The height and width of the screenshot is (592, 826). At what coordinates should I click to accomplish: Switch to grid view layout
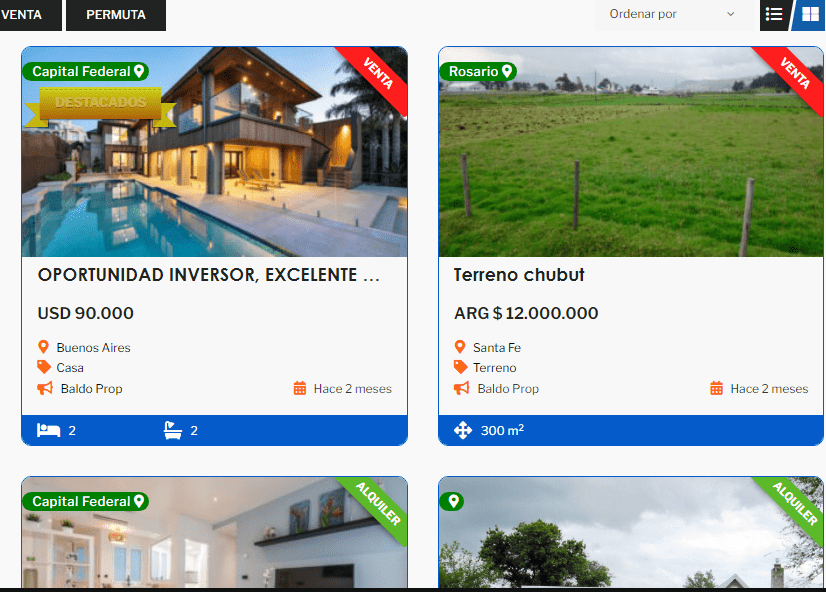(810, 14)
